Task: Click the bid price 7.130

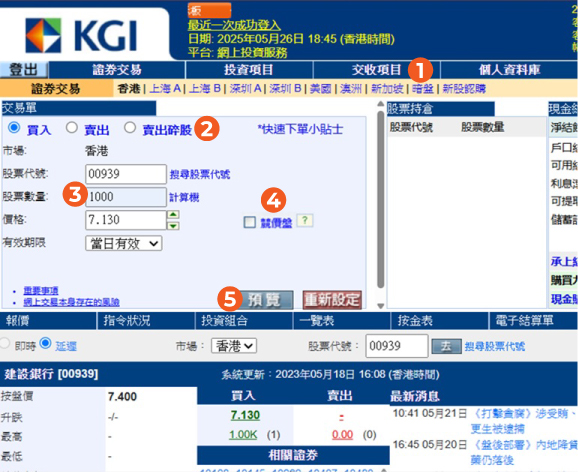Action: pyautogui.click(x=245, y=415)
